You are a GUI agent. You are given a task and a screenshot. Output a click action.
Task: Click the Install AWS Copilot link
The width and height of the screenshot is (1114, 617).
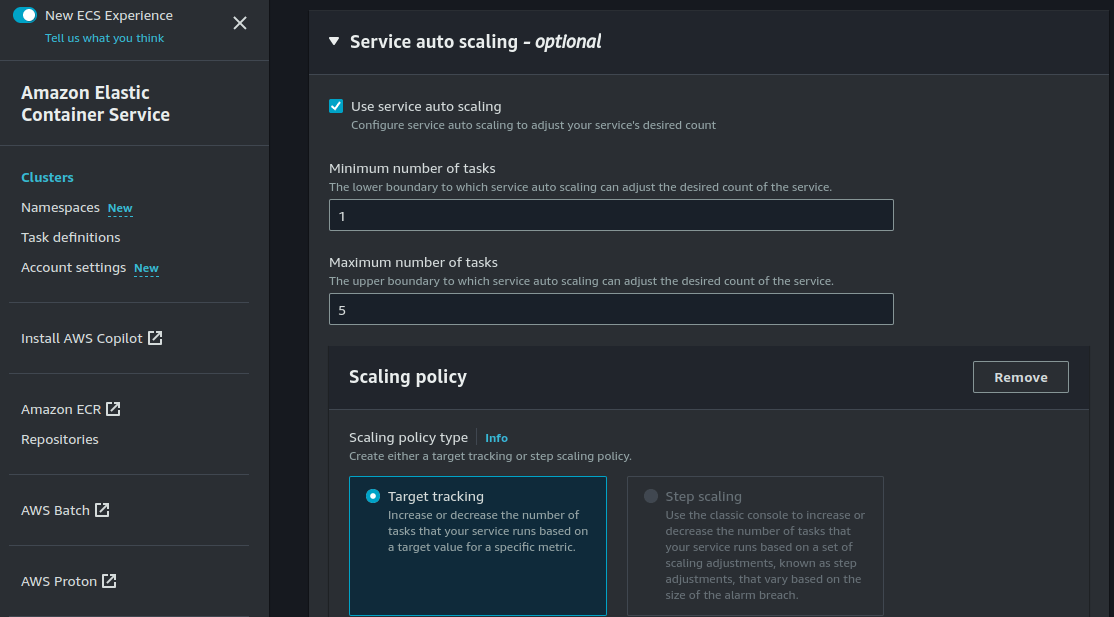tap(82, 338)
